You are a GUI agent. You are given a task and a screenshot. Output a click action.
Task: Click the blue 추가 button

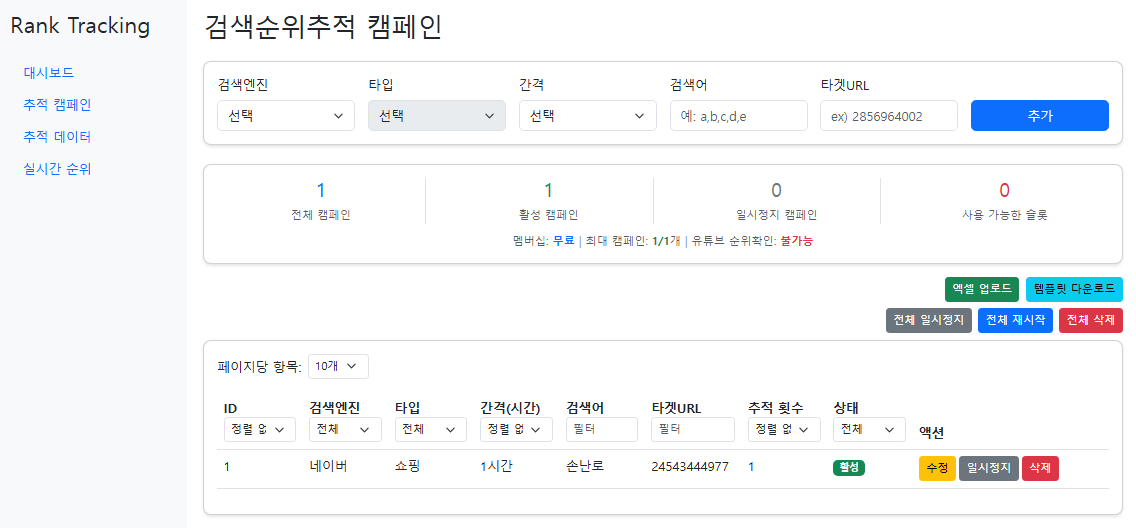1039,116
